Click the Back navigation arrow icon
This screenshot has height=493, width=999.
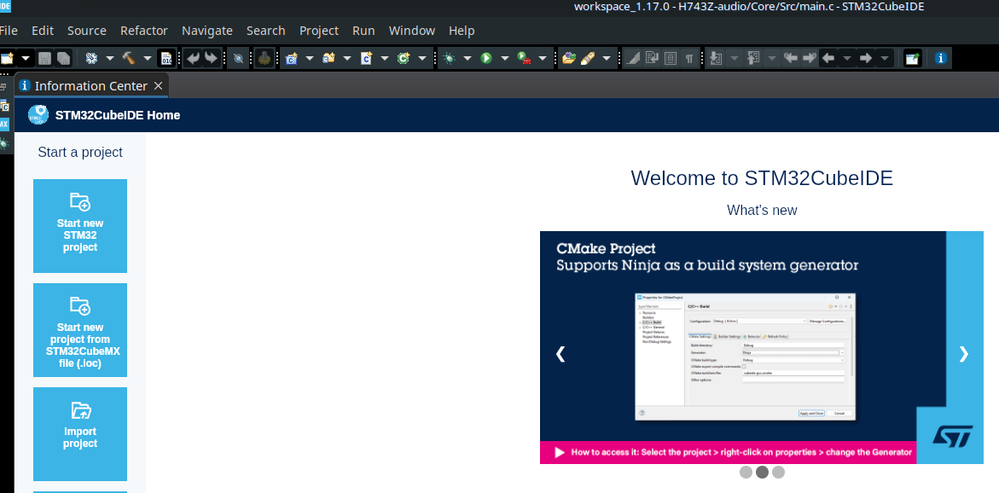(828, 59)
